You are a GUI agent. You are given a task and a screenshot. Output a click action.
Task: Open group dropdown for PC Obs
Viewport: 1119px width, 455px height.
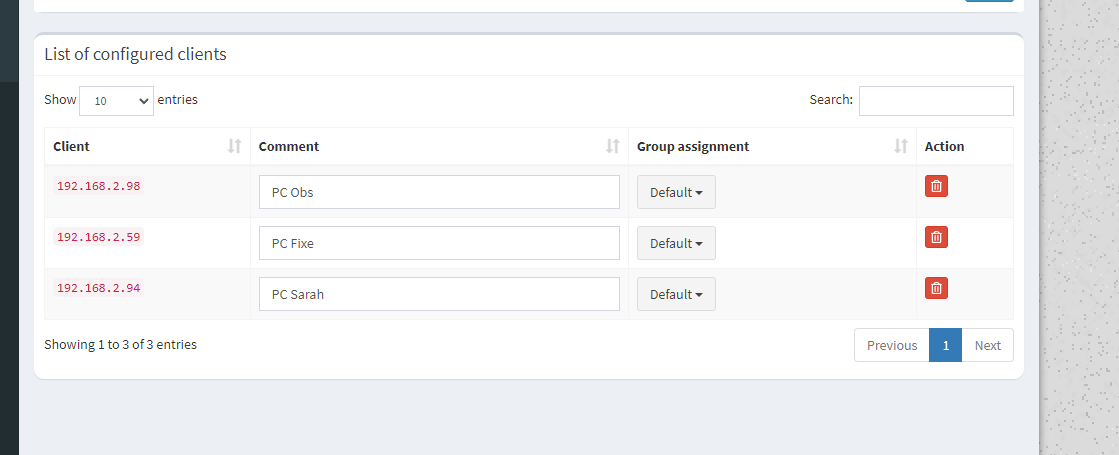coord(676,193)
